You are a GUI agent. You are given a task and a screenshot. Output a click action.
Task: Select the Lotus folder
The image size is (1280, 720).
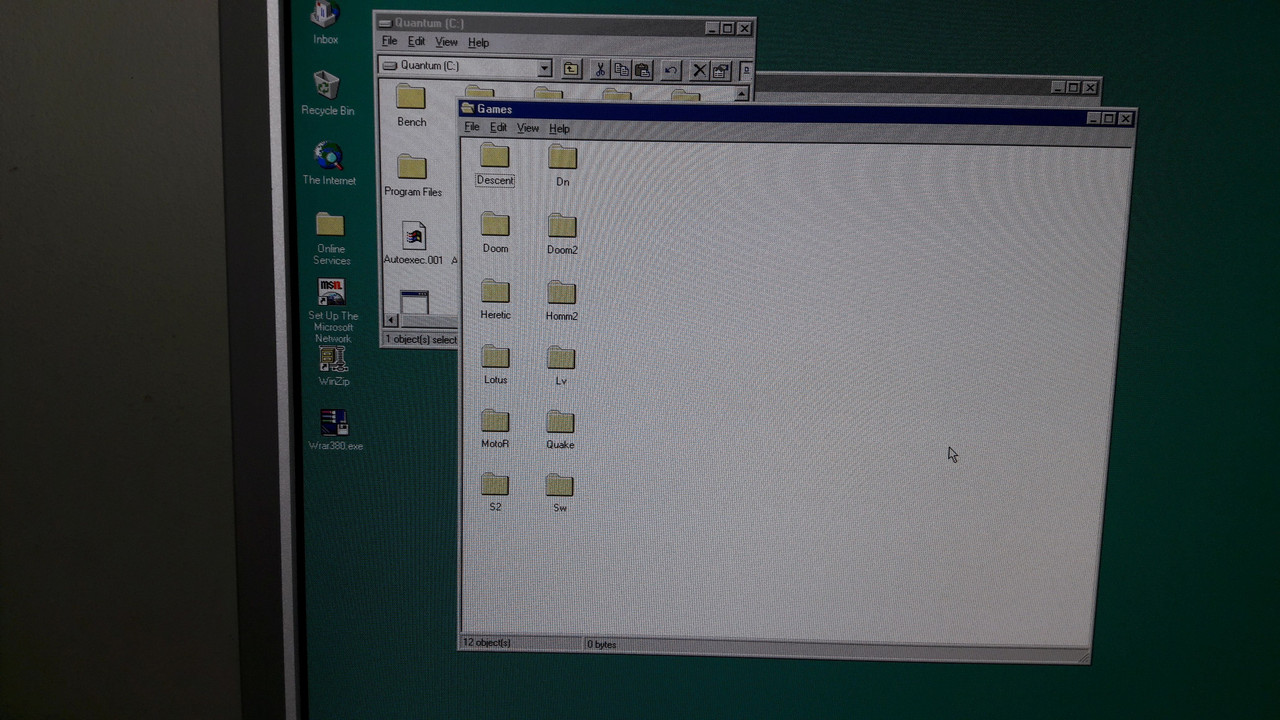(x=495, y=365)
